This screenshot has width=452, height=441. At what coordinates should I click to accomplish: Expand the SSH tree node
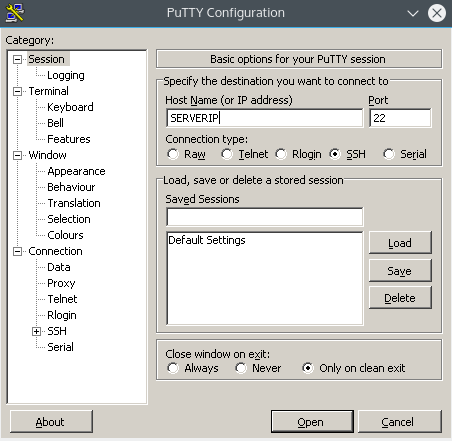(36, 331)
